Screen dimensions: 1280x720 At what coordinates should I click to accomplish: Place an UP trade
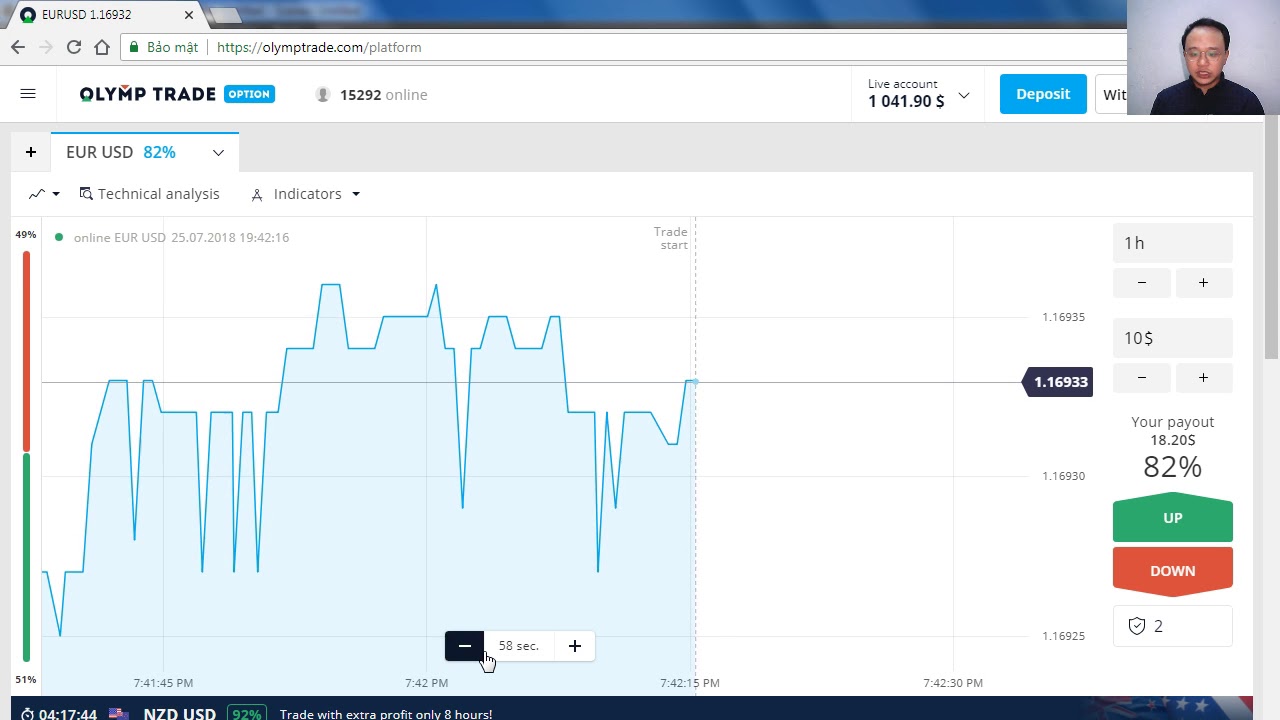pyautogui.click(x=1173, y=518)
